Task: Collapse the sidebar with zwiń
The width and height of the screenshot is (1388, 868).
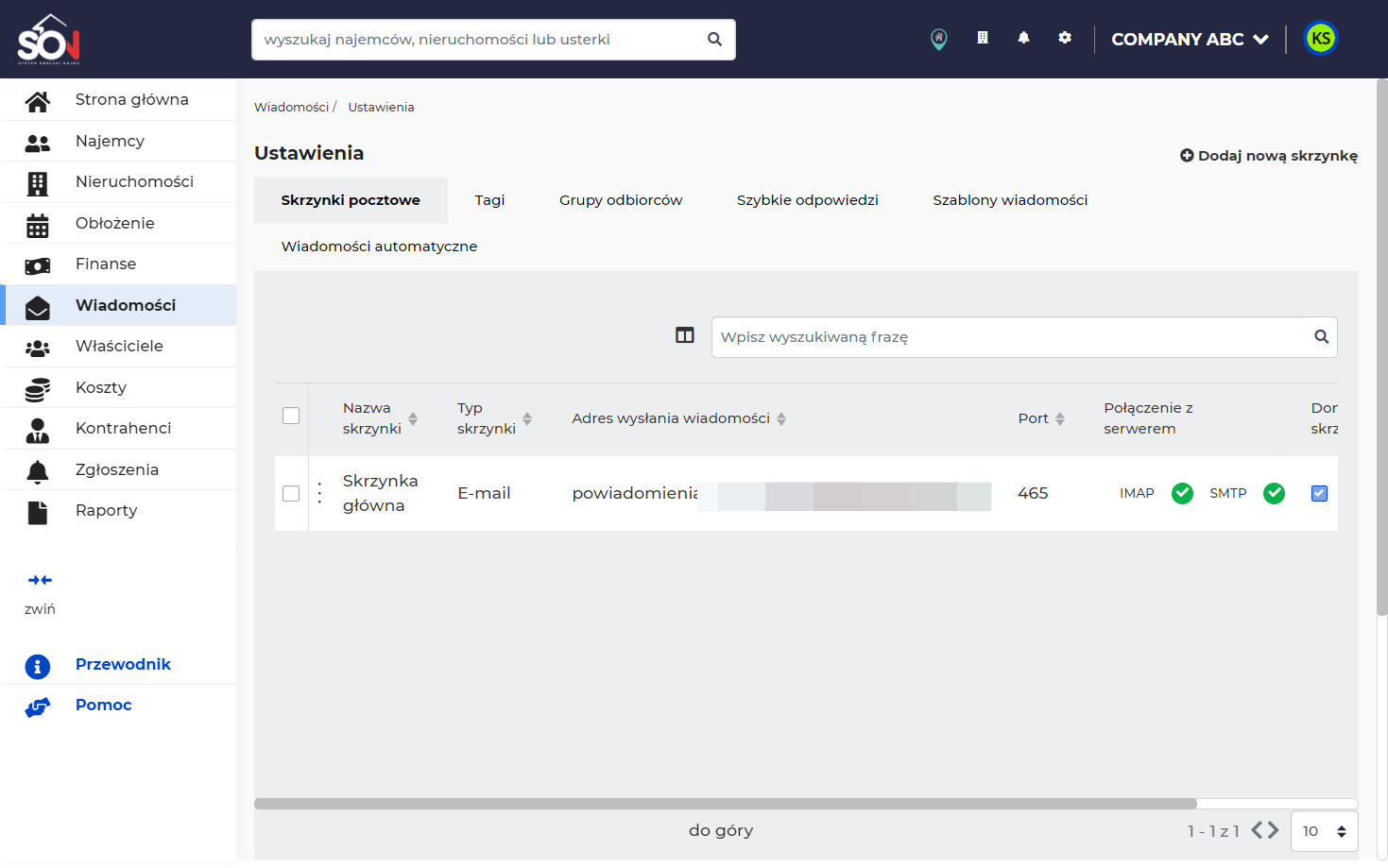Action: [x=40, y=593]
